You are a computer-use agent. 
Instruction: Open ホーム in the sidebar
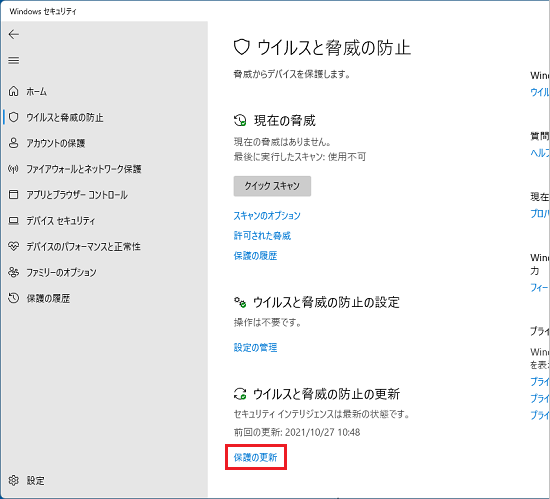tap(37, 92)
